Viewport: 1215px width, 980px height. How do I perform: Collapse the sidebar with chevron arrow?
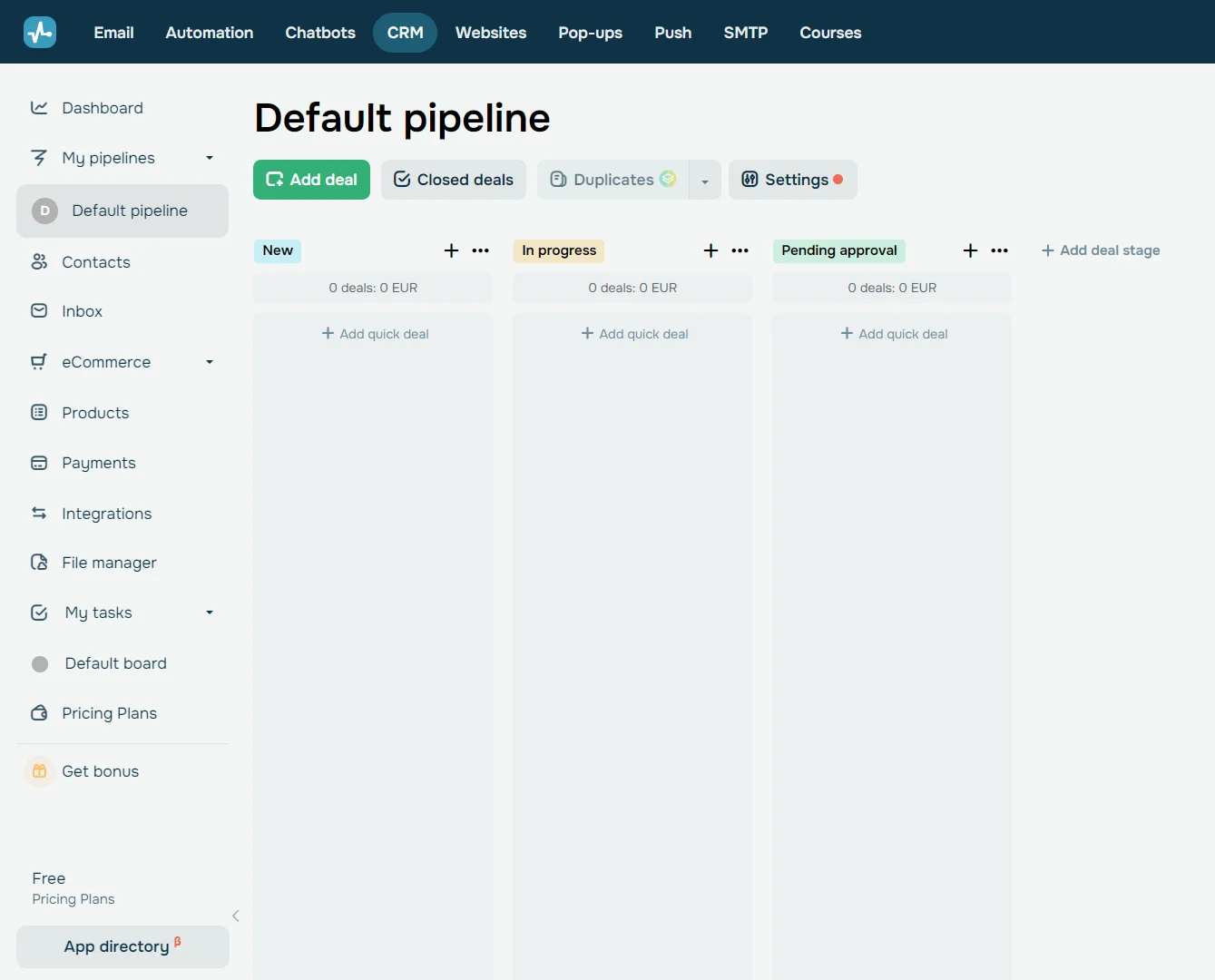click(236, 916)
